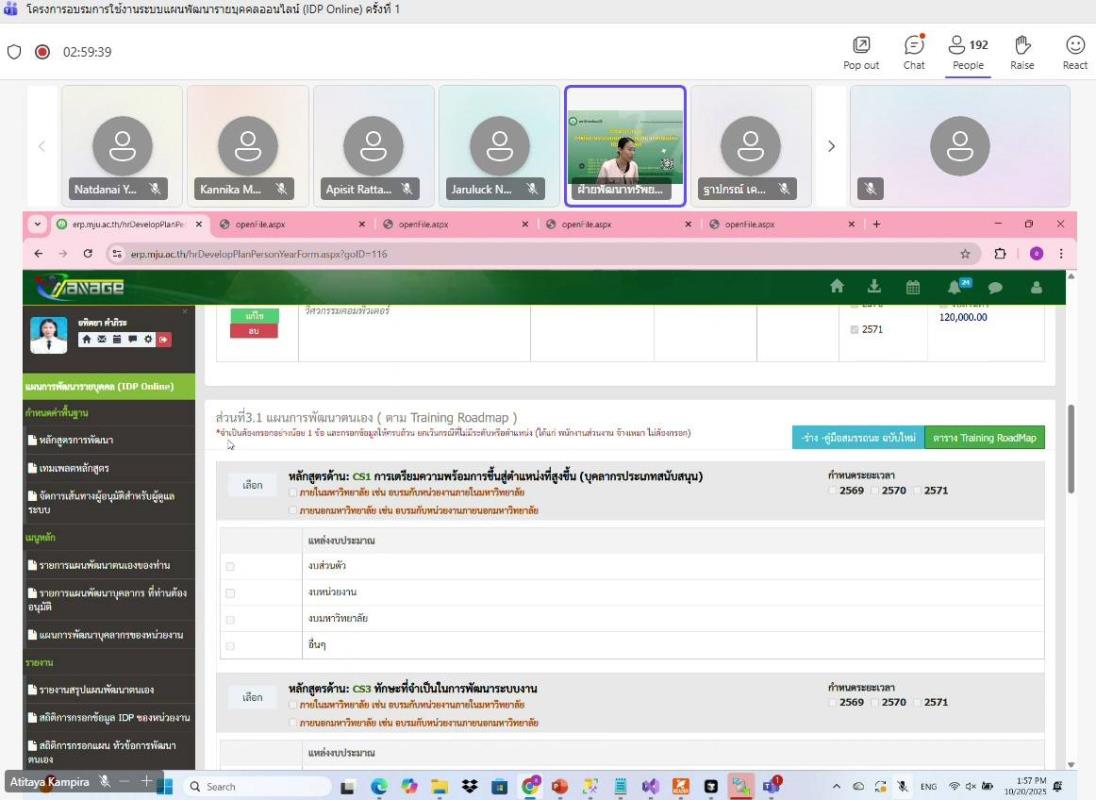1096x800 pixels.
Task: Check the 2569 year box for CS1
Action: click(834, 491)
